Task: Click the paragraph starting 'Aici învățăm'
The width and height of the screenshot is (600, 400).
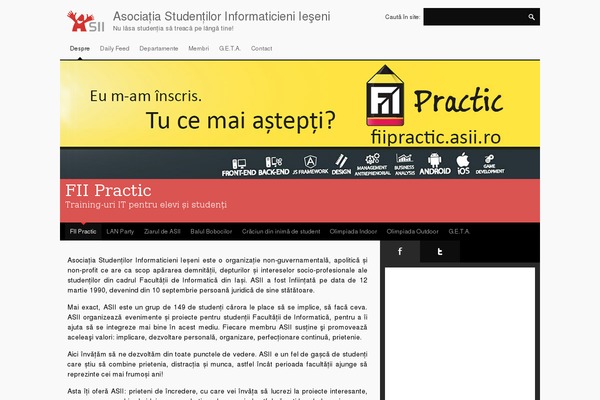Action: tap(217, 364)
